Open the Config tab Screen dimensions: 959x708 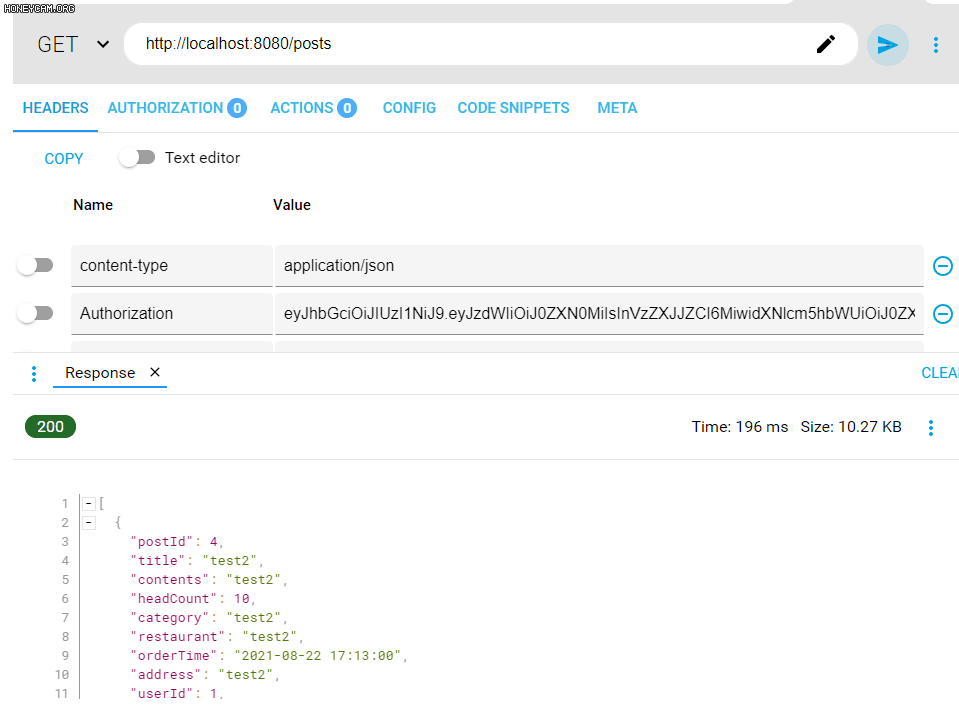click(409, 108)
